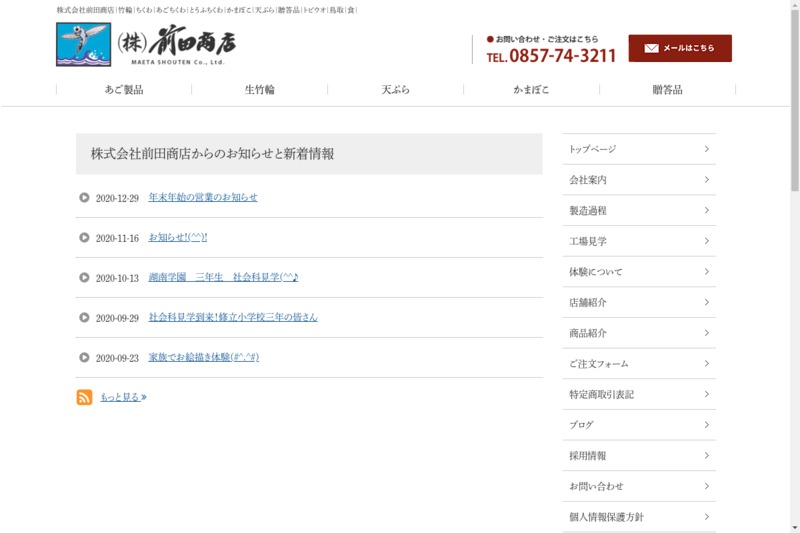Click chevron arrow next to 工場見学
800x533 pixels.
[706, 241]
